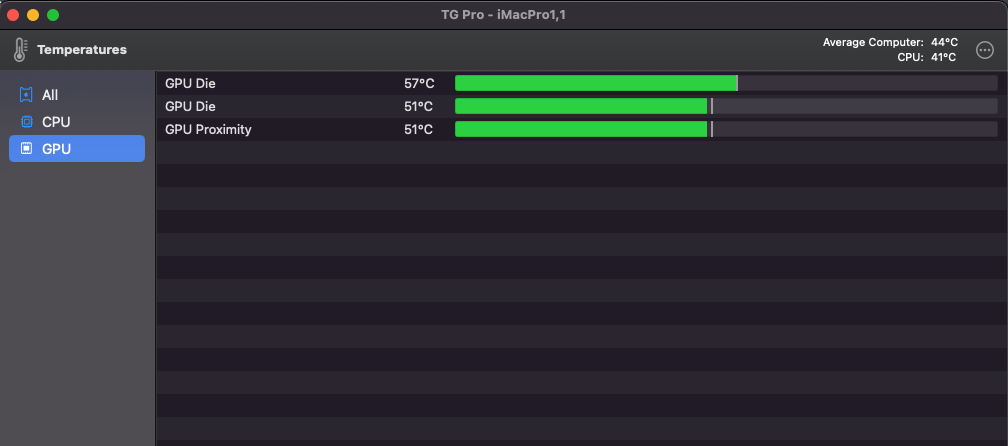Select the All sensors sidebar icon

(x=26, y=95)
